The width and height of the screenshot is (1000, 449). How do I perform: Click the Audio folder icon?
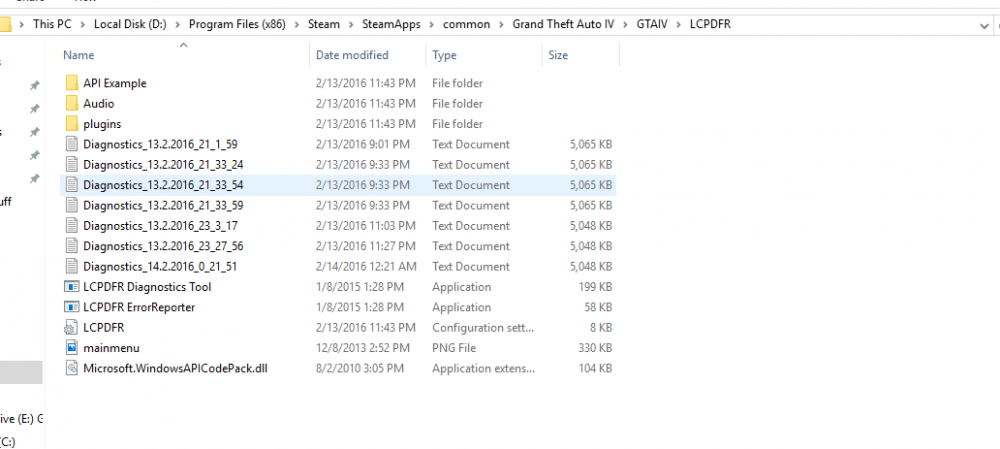(71, 103)
